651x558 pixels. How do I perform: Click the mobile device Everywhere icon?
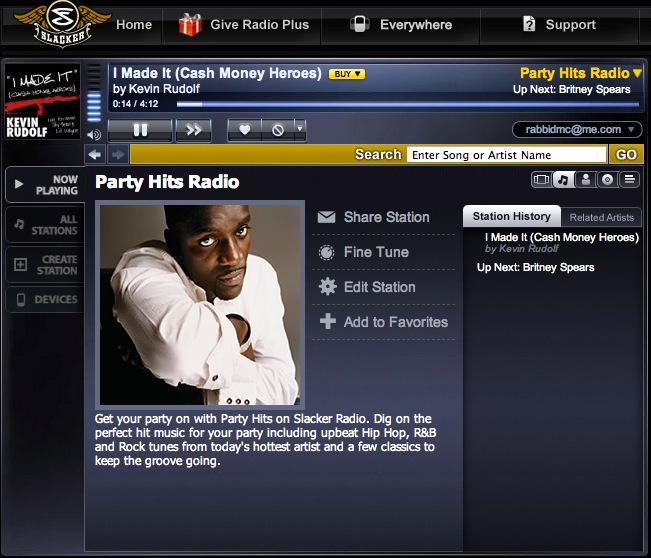coord(360,24)
